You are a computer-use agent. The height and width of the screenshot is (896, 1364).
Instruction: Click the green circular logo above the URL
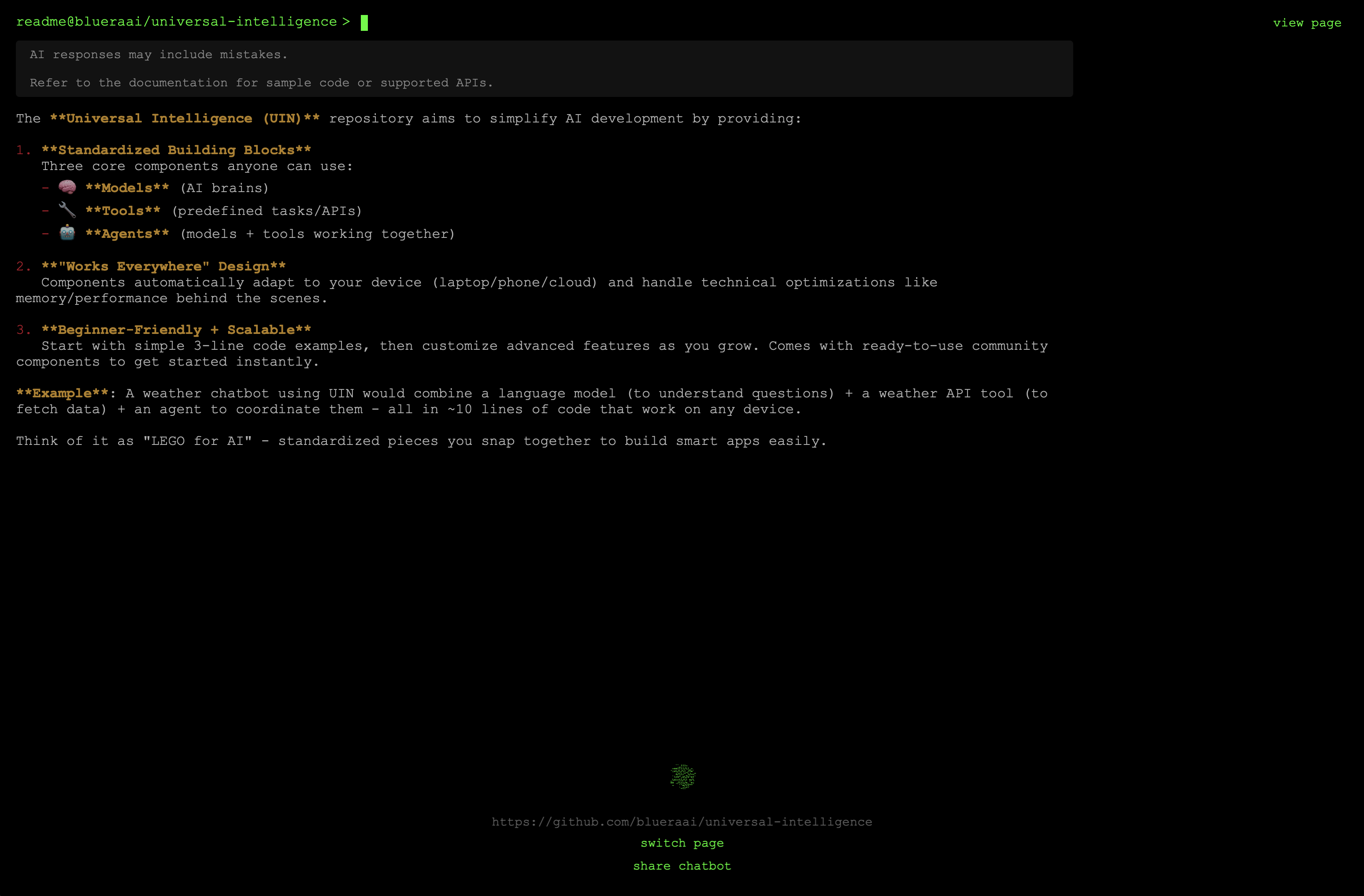(682, 777)
